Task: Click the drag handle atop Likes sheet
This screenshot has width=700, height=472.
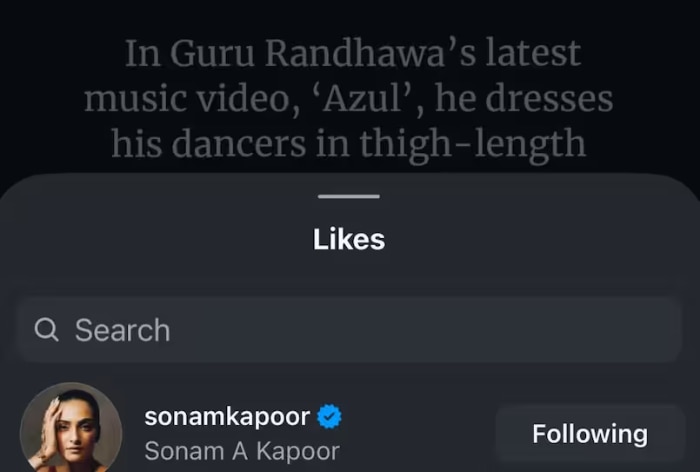Action: tap(349, 196)
